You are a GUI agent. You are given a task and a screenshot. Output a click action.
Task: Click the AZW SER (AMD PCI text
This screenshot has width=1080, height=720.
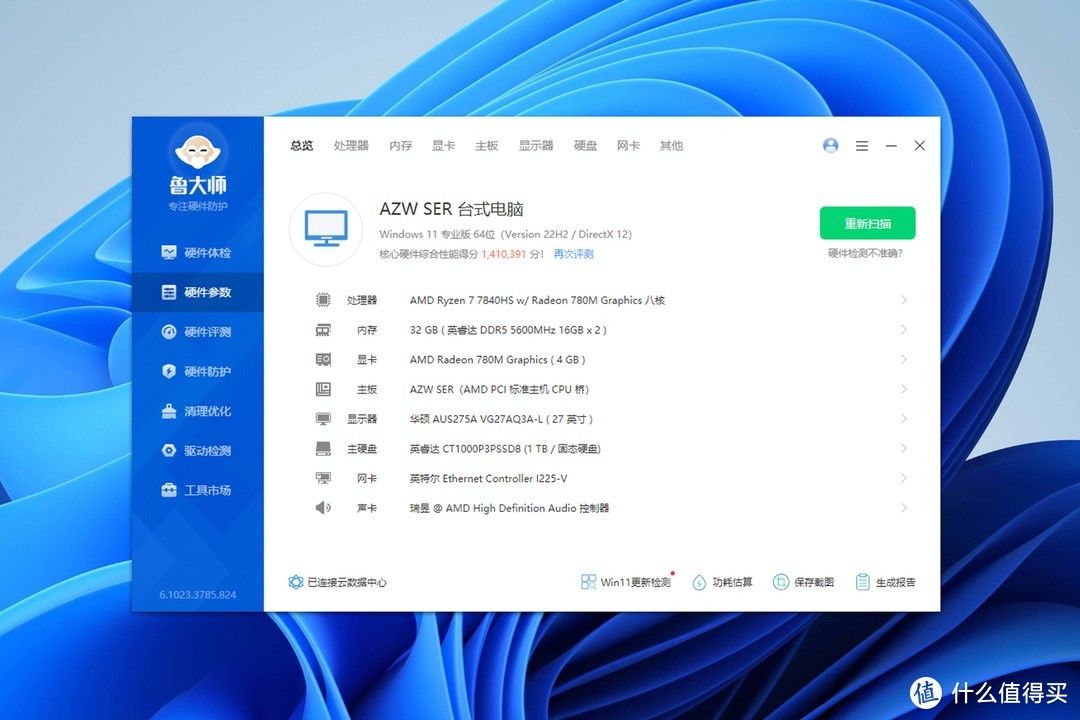[499, 389]
